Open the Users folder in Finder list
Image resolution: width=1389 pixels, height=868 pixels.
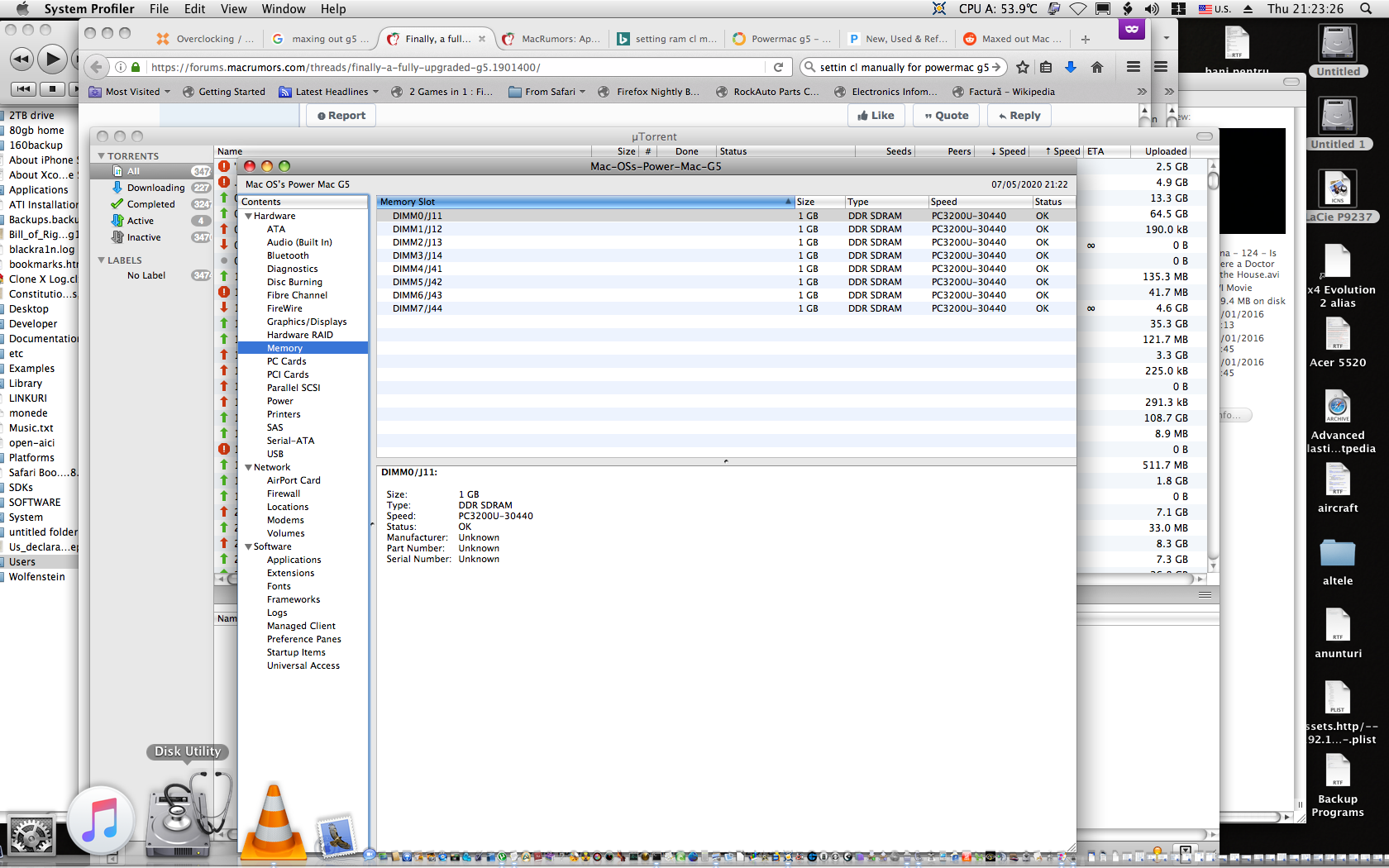coord(39,562)
